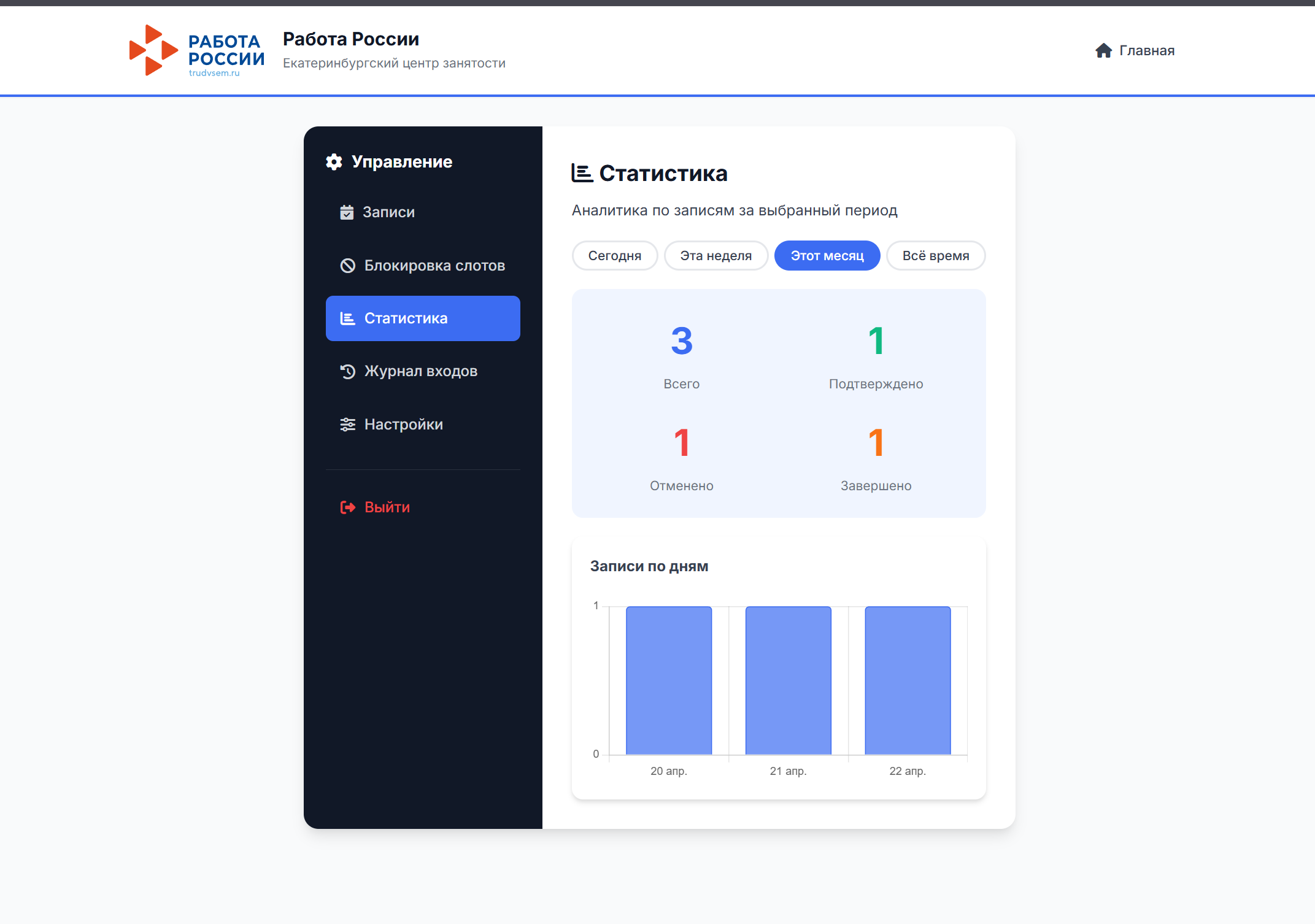Click the history clock icon for Журнал входов
This screenshot has width=1315, height=924.
348,371
